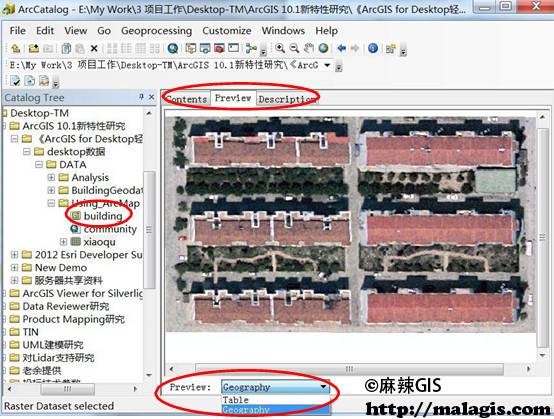Open the Customize menu
Image resolution: width=554 pixels, height=419 pixels.
[x=227, y=31]
